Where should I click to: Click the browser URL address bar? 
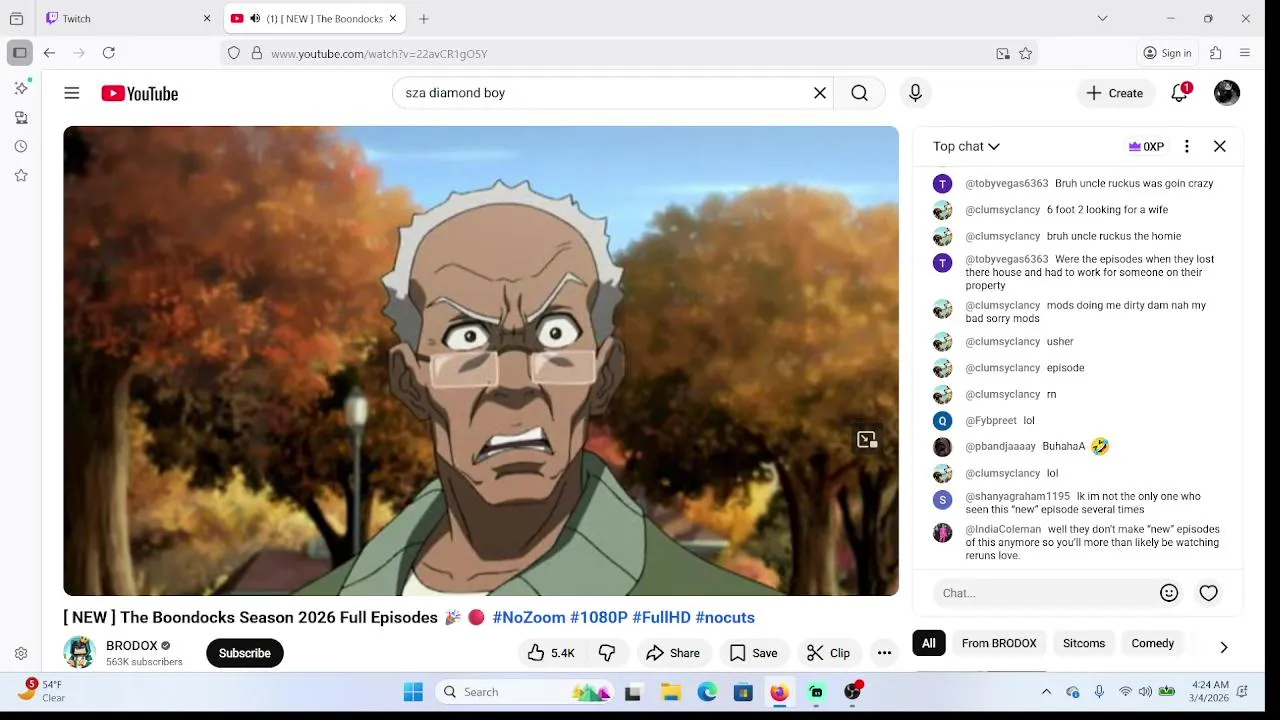[x=630, y=54]
